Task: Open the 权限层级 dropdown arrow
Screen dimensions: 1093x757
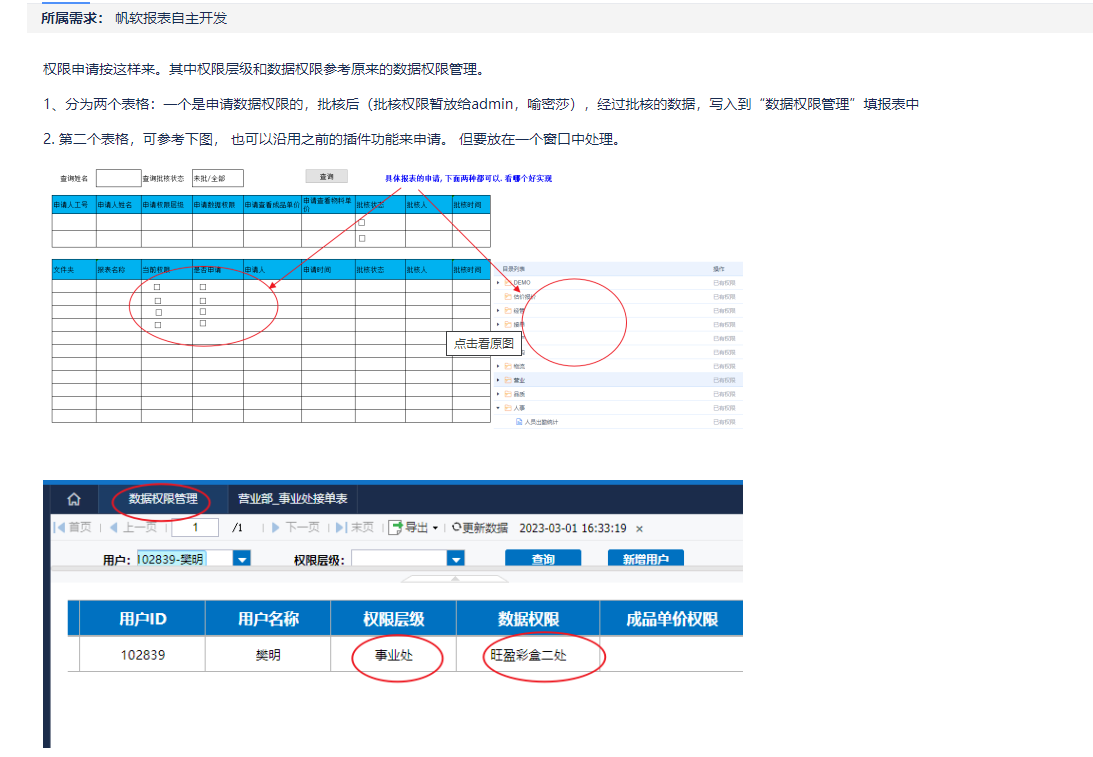Action: (455, 559)
